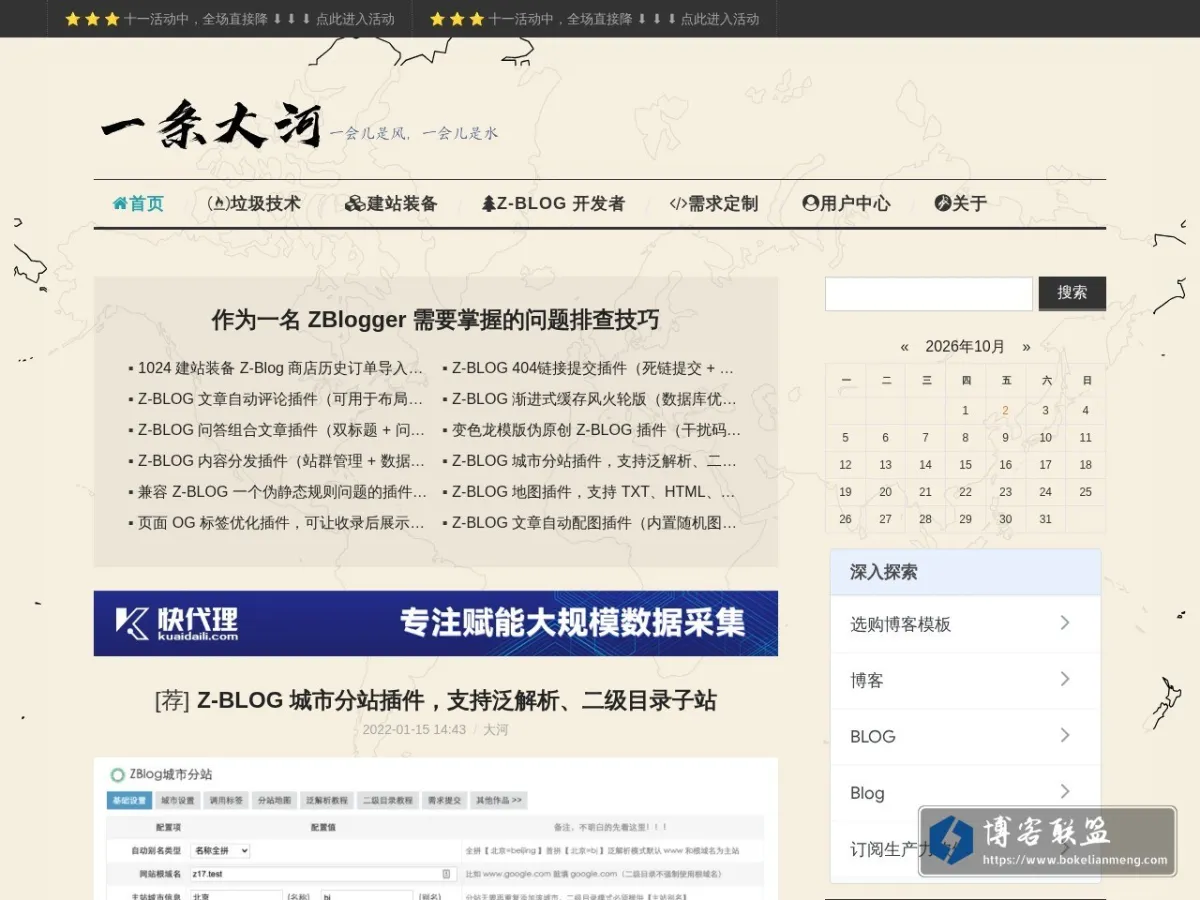Click the site search input field

(x=929, y=294)
